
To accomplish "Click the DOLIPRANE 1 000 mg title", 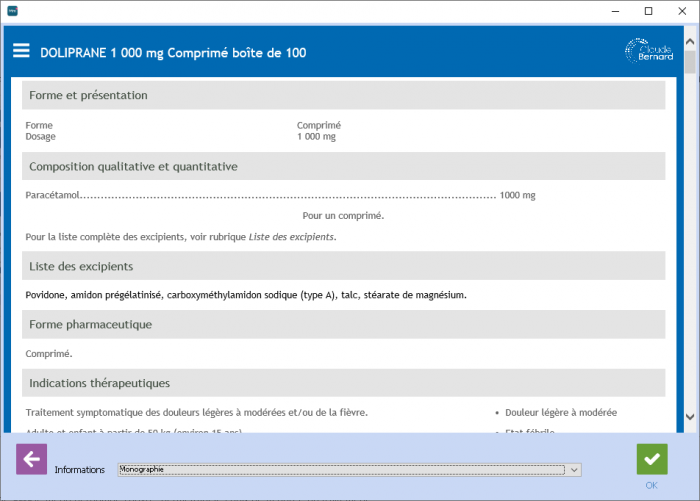I will (x=173, y=53).
